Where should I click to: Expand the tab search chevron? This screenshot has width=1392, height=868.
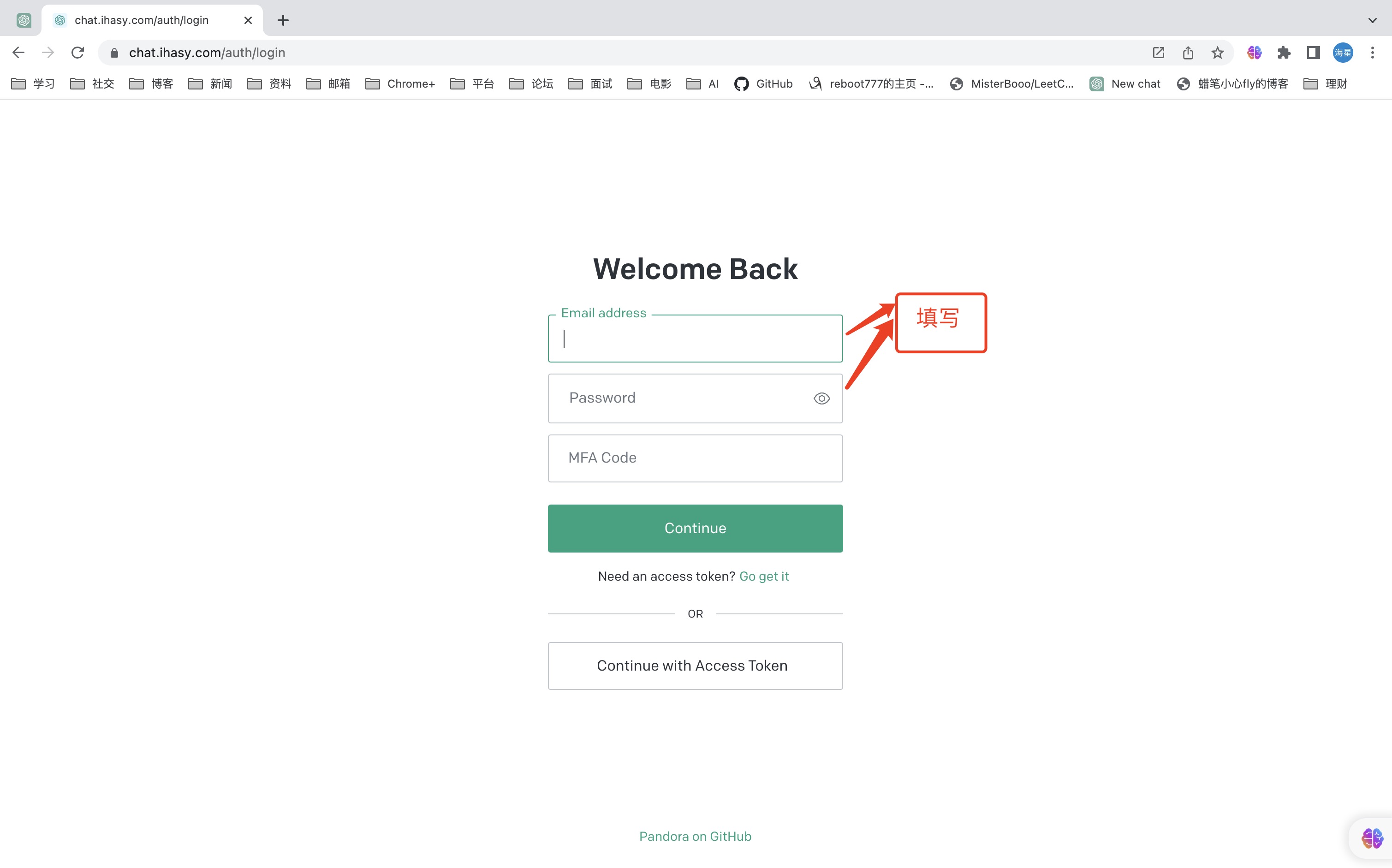click(1372, 20)
